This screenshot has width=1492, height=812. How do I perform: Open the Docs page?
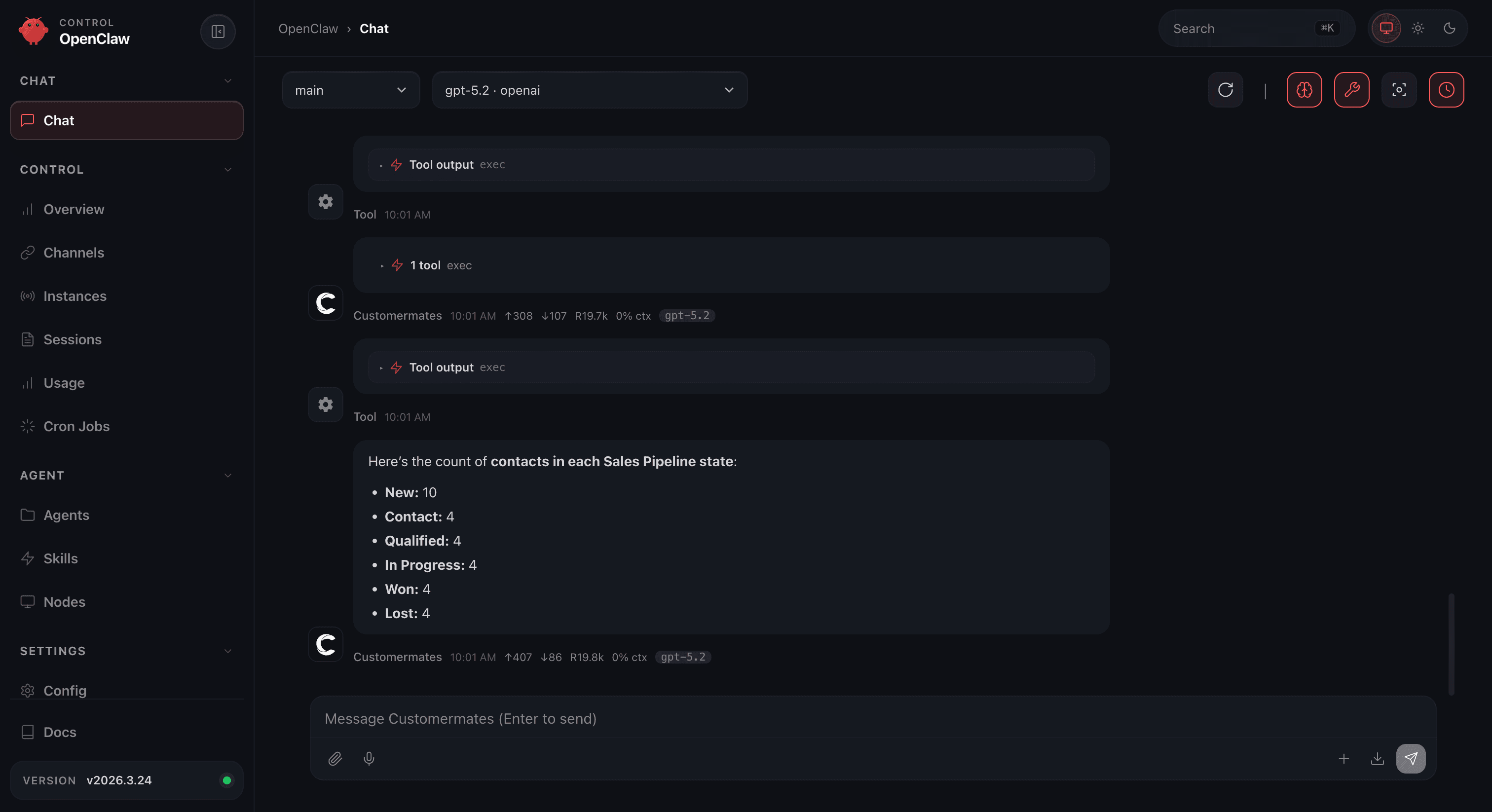point(60,732)
